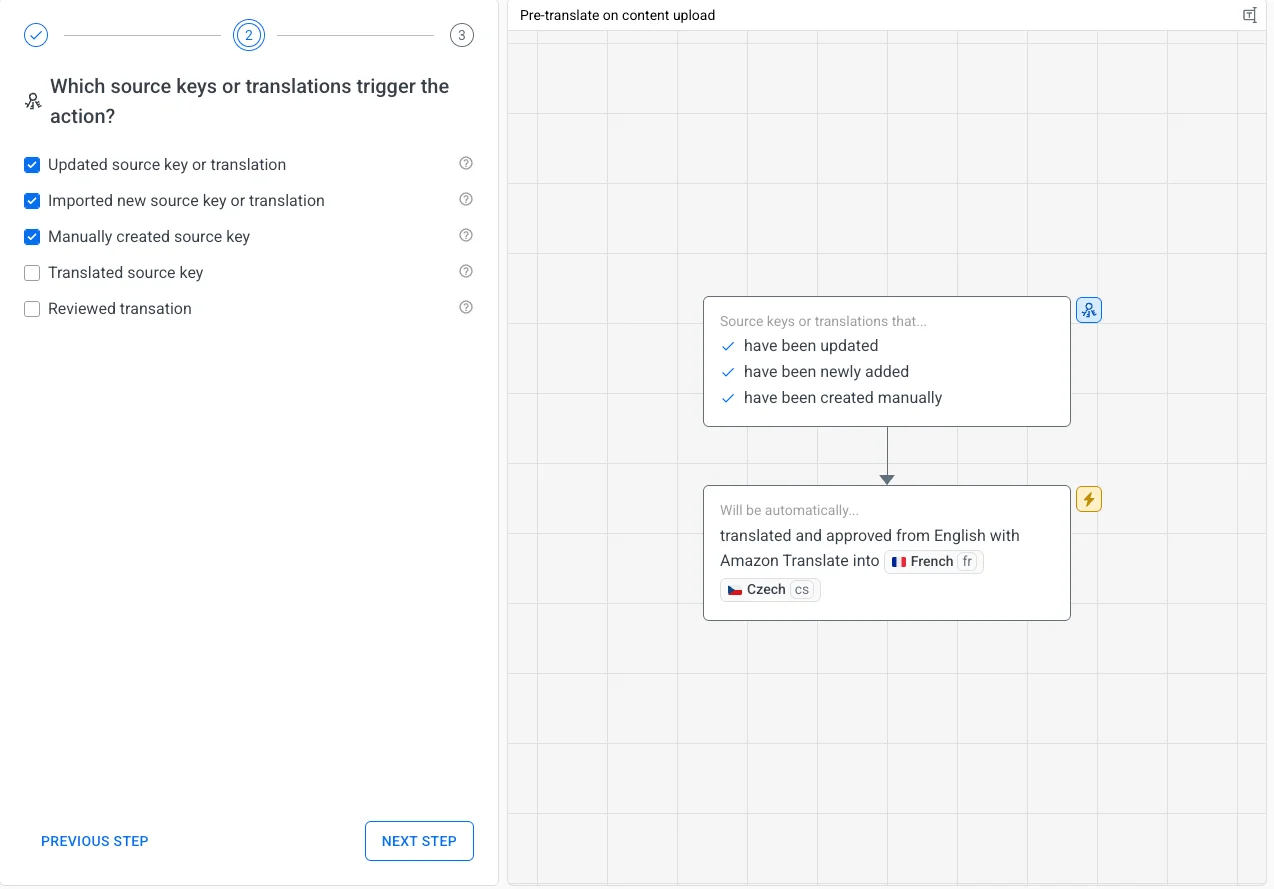Select the source keys trigger node card
The height and width of the screenshot is (889, 1274).
click(x=886, y=361)
